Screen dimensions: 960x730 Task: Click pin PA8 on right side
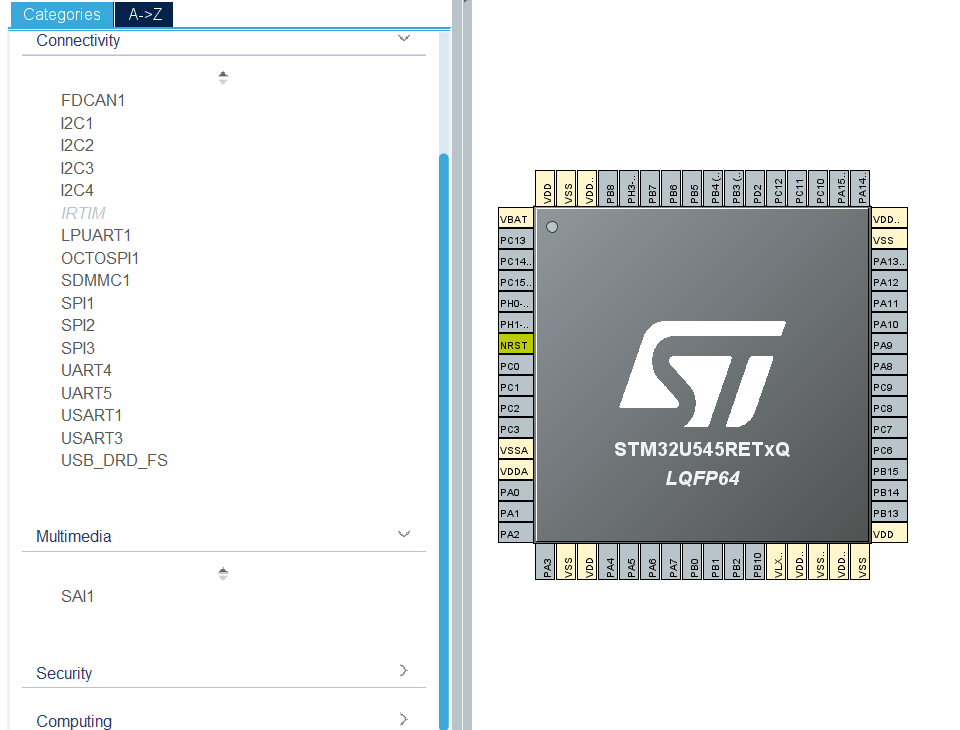pos(889,366)
